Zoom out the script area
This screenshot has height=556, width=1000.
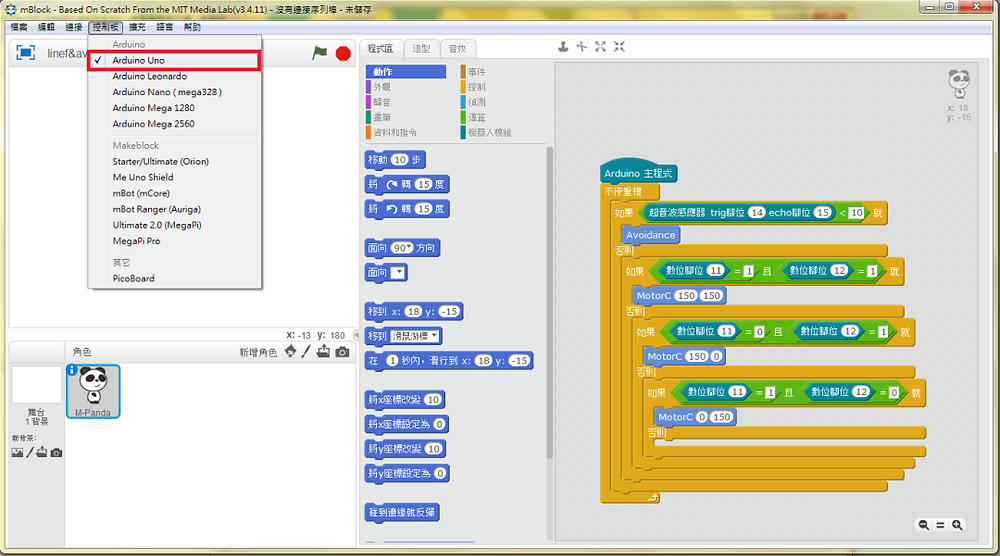[923, 525]
